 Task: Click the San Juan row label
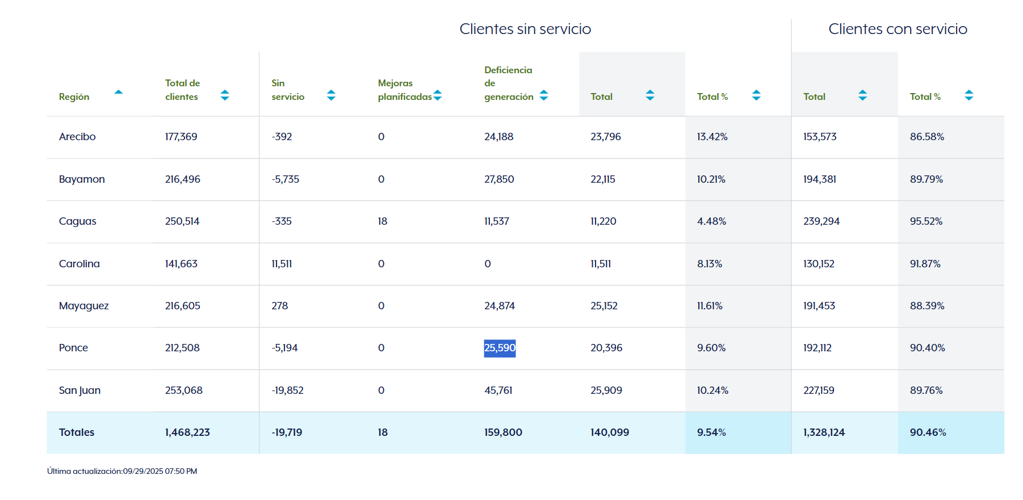79,390
